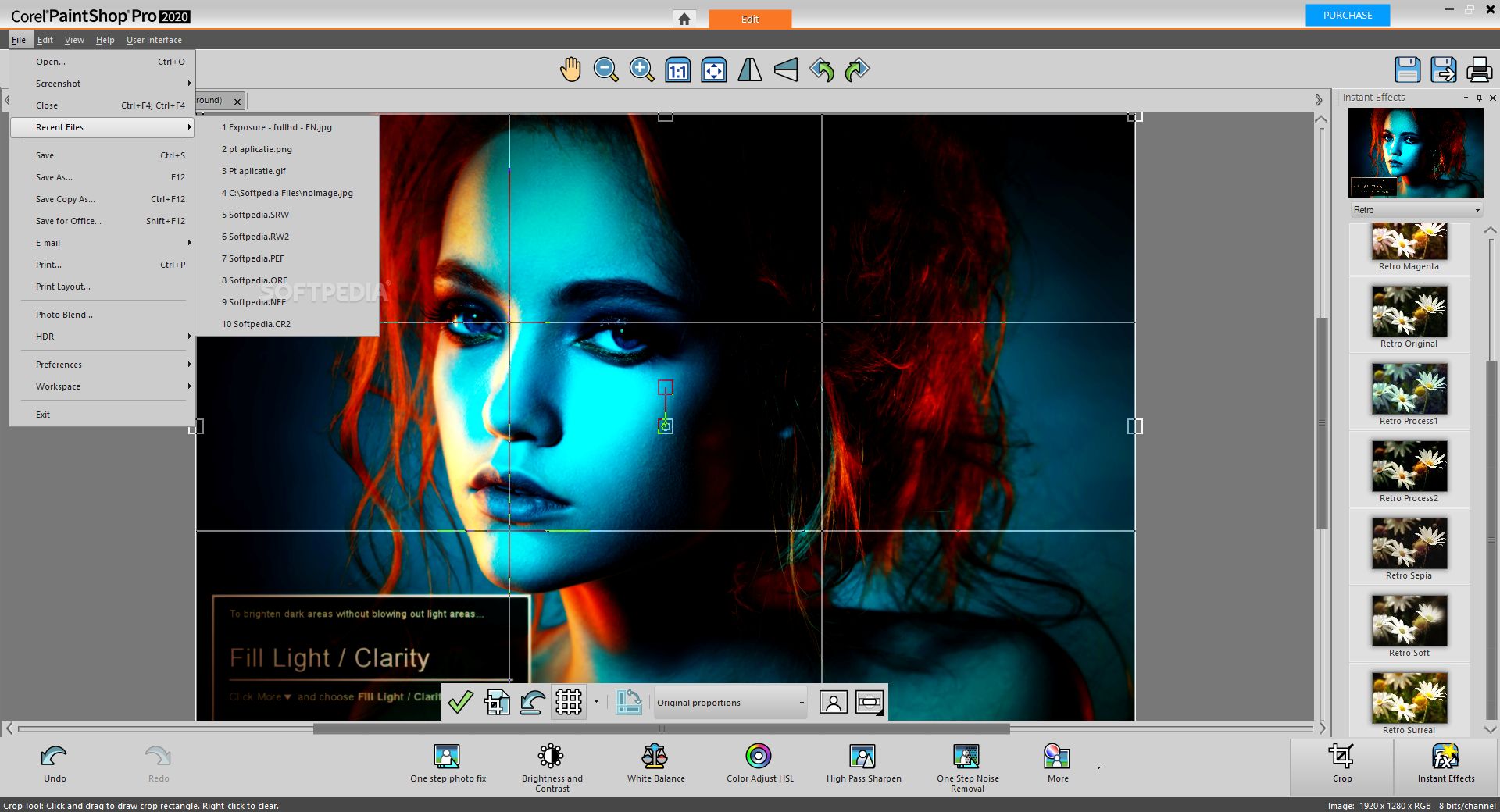Open the Print icon at top right
This screenshot has width=1500, height=812.
point(1479,69)
